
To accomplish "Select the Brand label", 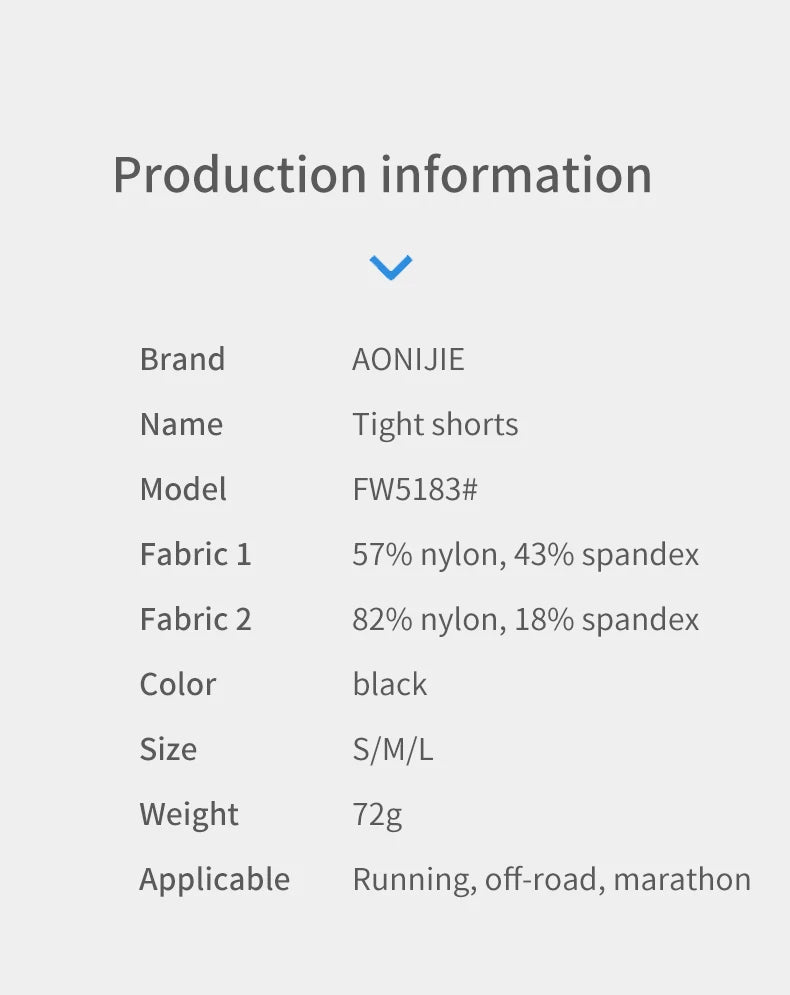I will pos(182,359).
